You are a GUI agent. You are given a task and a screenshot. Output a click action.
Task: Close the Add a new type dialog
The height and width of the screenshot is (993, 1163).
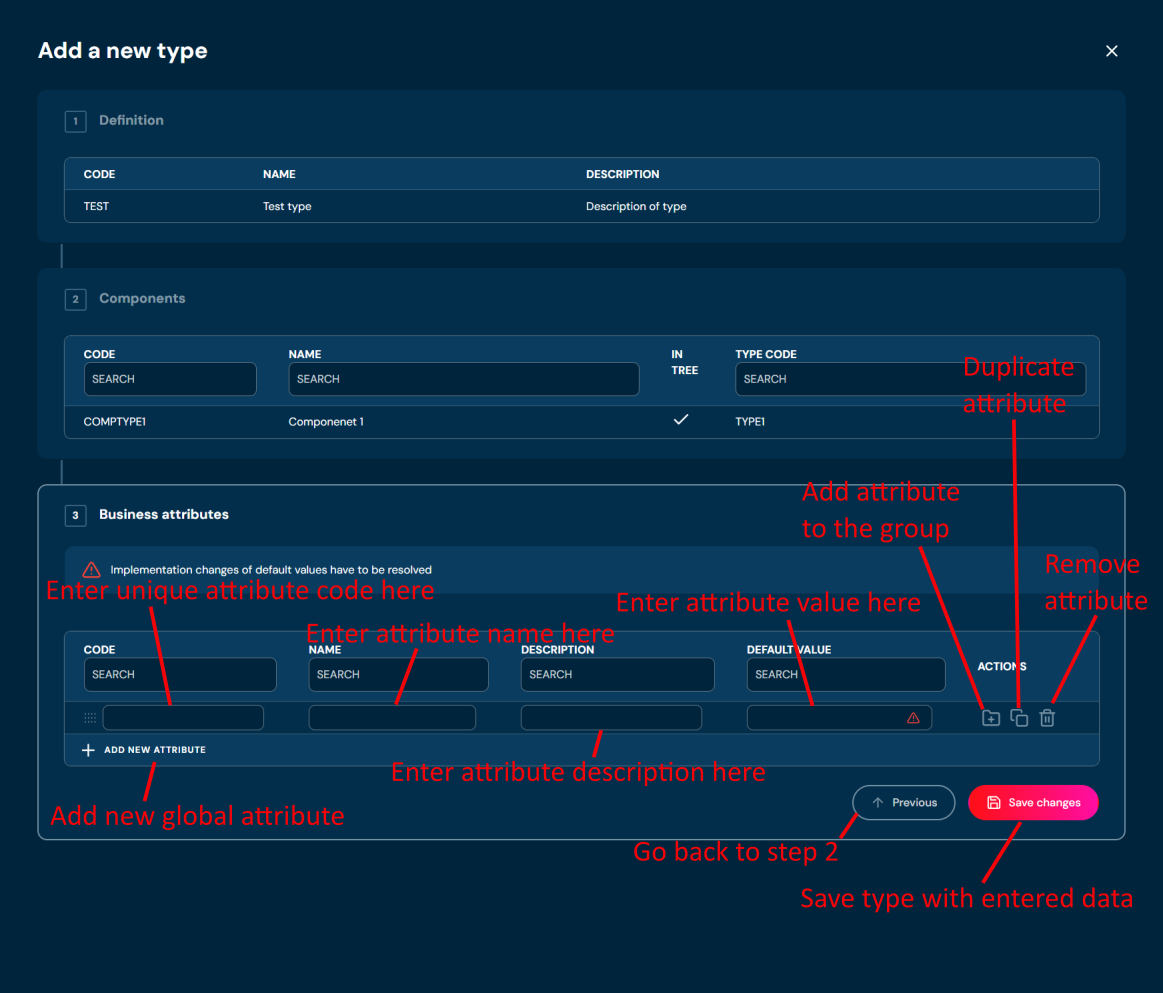(1111, 51)
